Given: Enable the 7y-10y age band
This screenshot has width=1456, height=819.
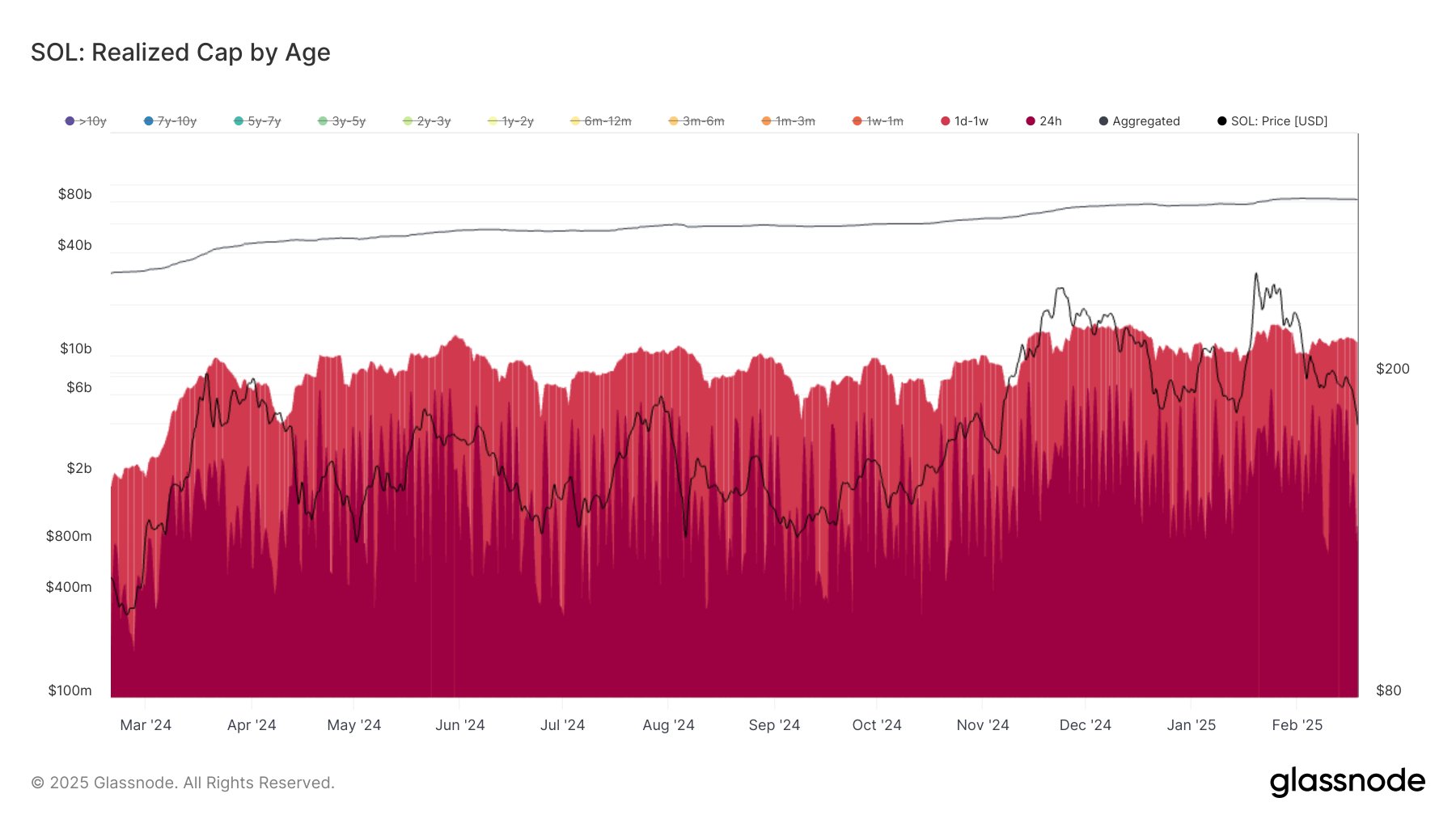Looking at the screenshot, I should click(170, 121).
